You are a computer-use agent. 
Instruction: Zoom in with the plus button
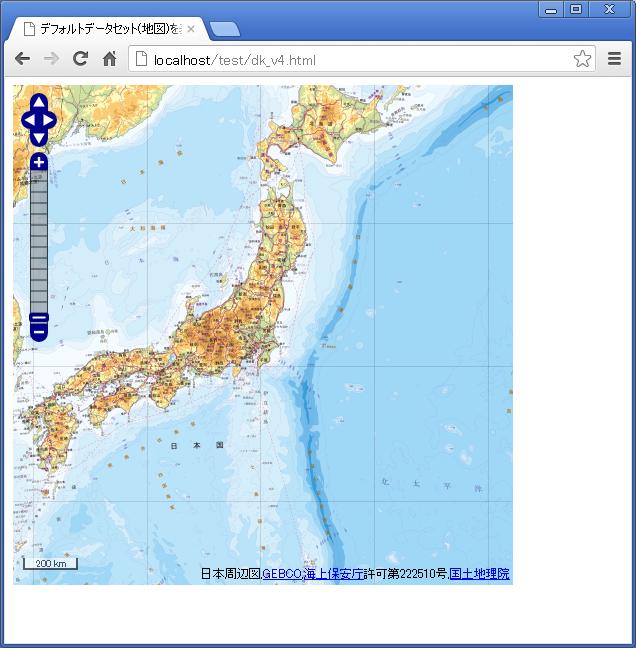coord(39,162)
